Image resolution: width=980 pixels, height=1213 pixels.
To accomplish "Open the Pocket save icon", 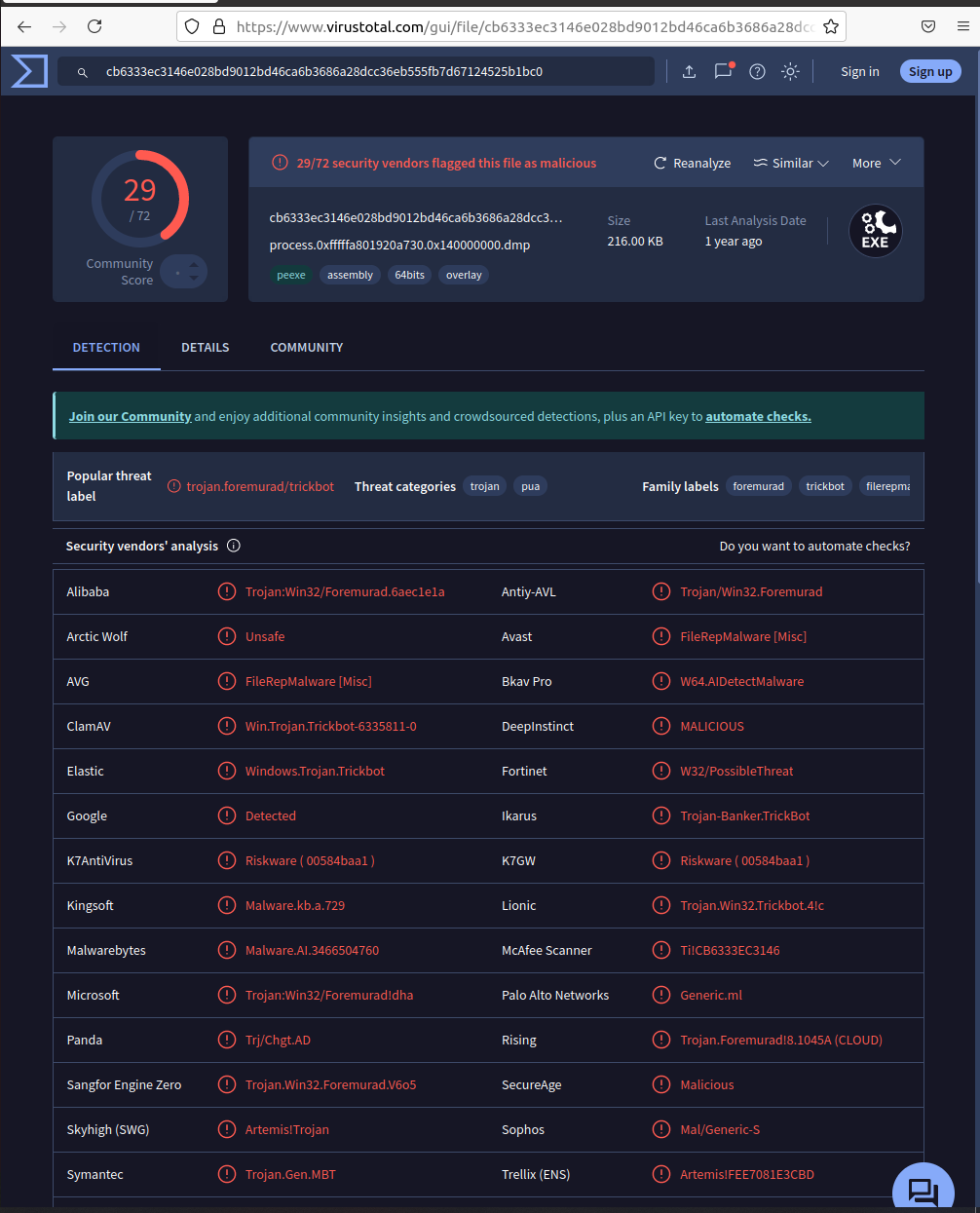I will coord(928,26).
